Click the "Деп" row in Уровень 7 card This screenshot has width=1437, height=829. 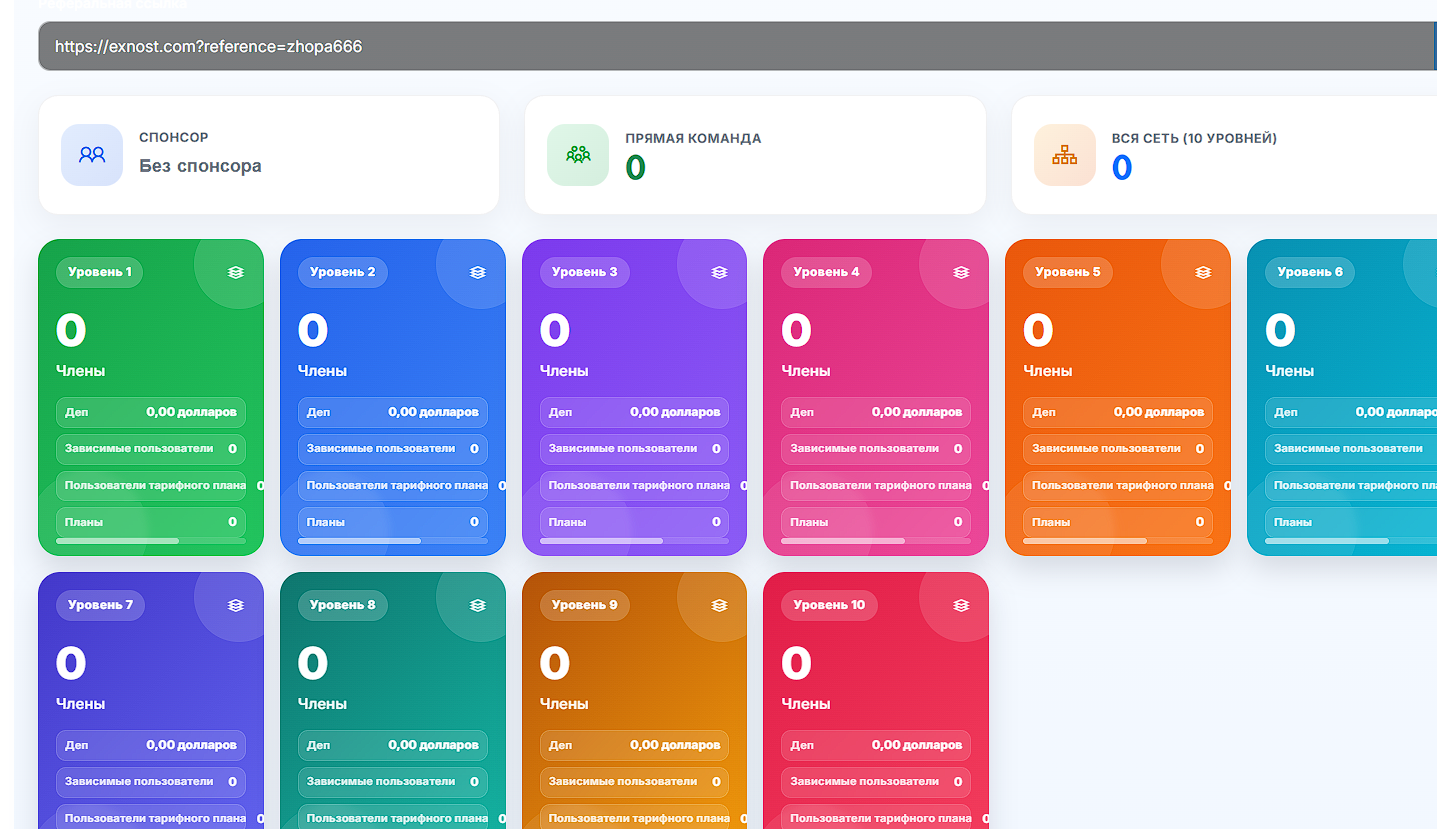click(151, 745)
